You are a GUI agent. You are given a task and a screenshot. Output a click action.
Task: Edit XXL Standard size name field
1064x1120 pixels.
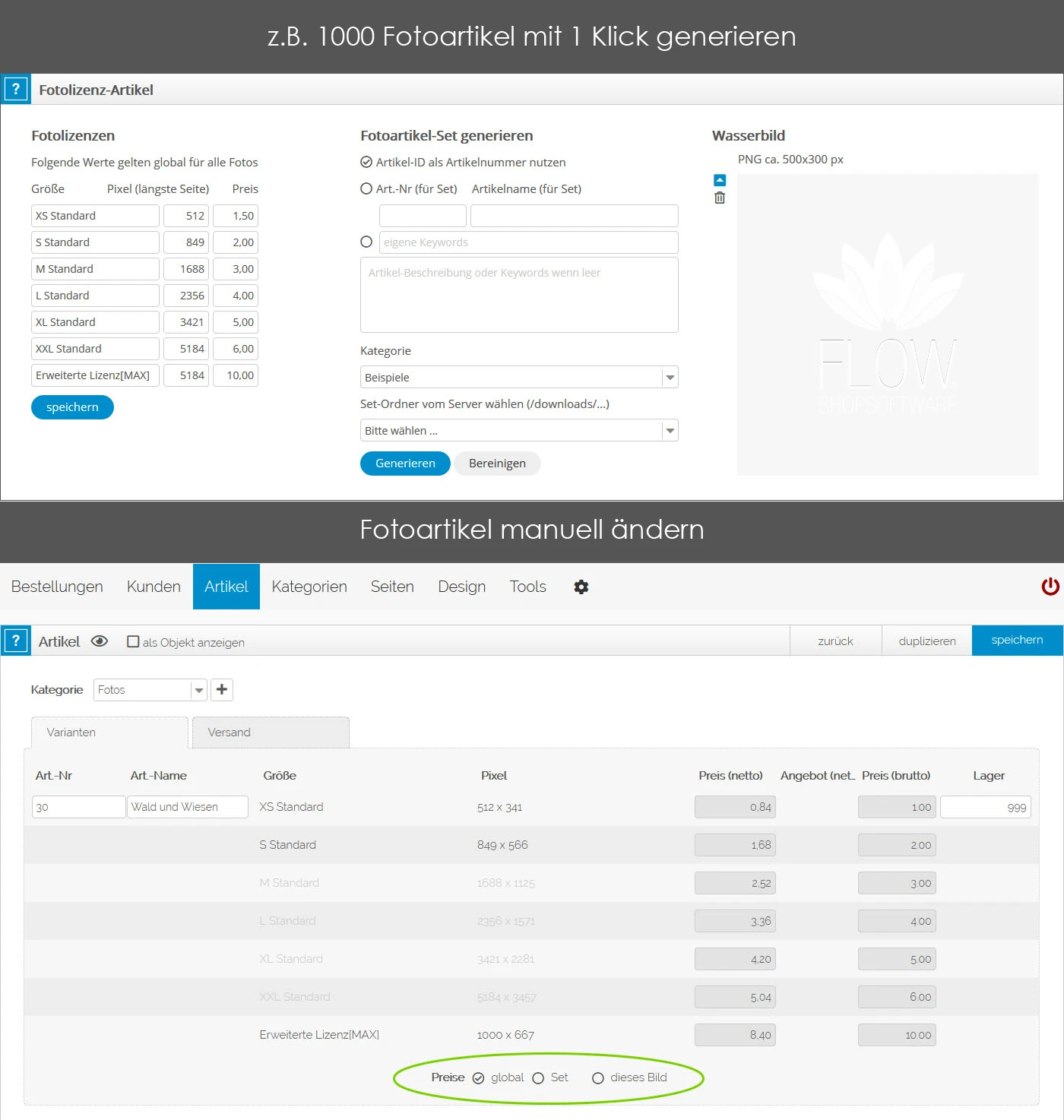[95, 349]
